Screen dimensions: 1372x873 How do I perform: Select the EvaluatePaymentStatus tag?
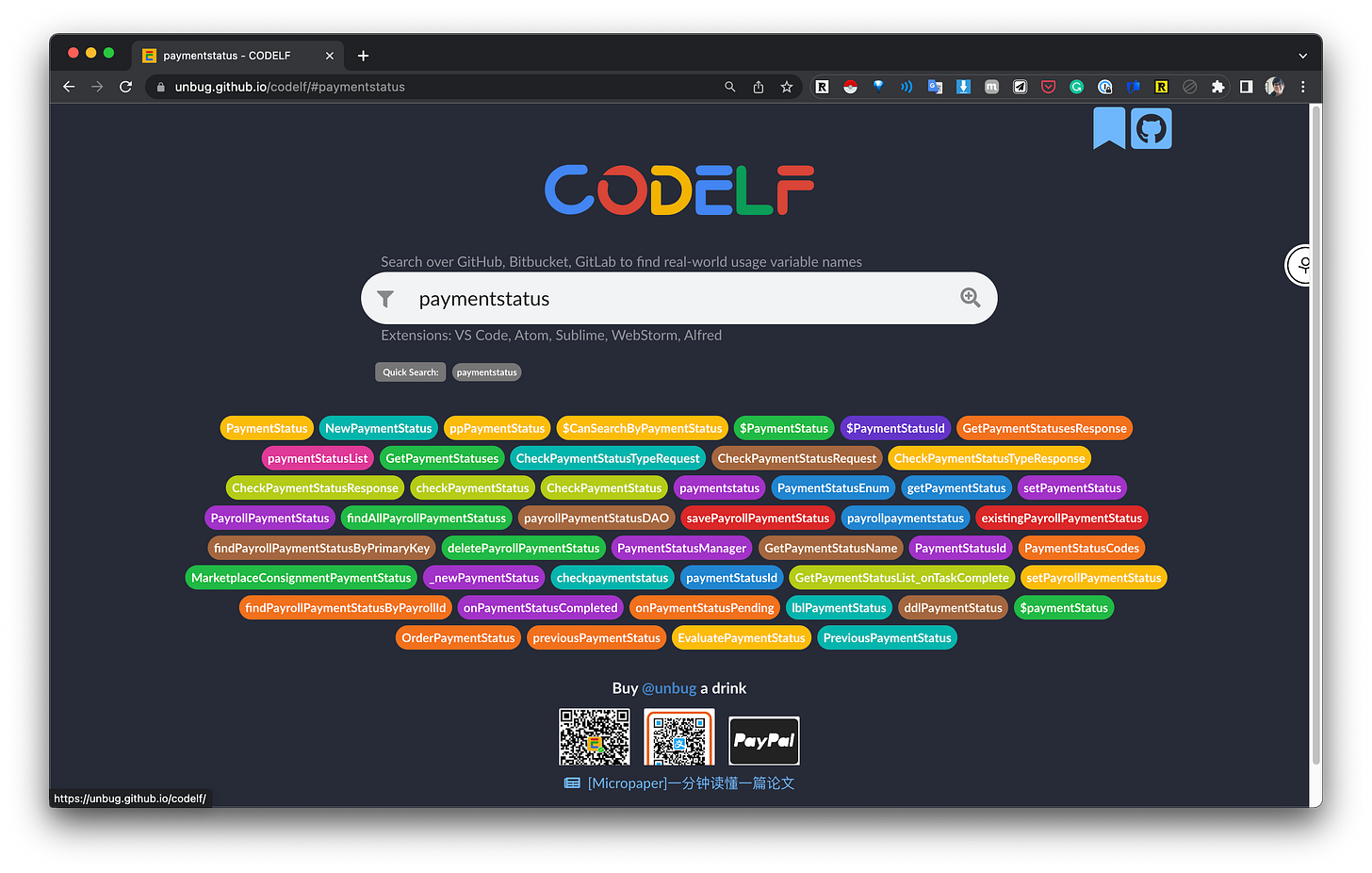(x=742, y=638)
